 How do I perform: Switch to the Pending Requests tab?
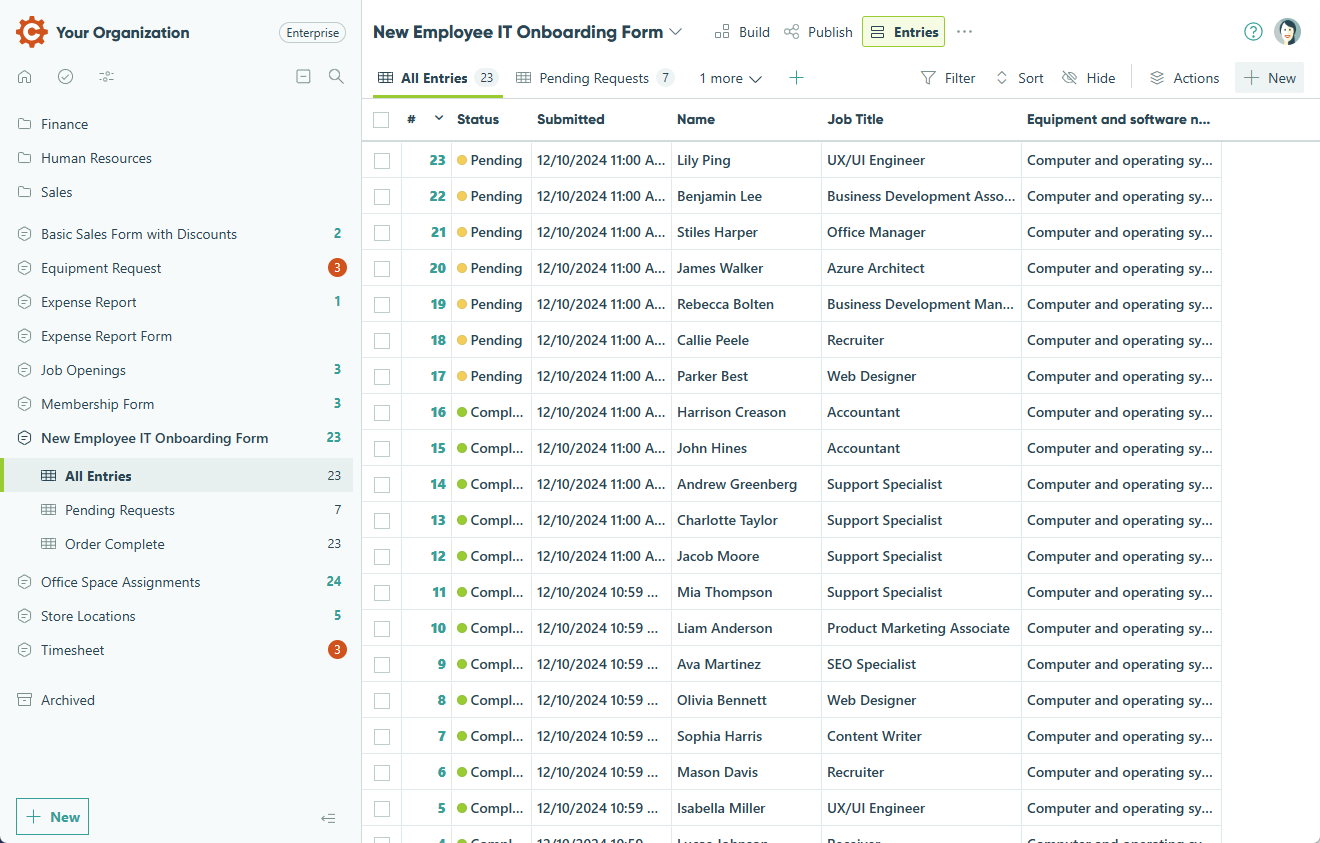coord(595,78)
